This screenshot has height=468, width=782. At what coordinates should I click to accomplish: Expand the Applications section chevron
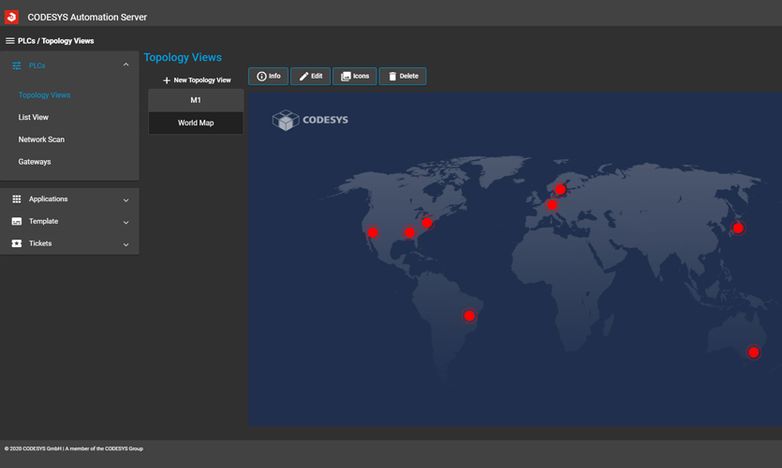click(126, 200)
